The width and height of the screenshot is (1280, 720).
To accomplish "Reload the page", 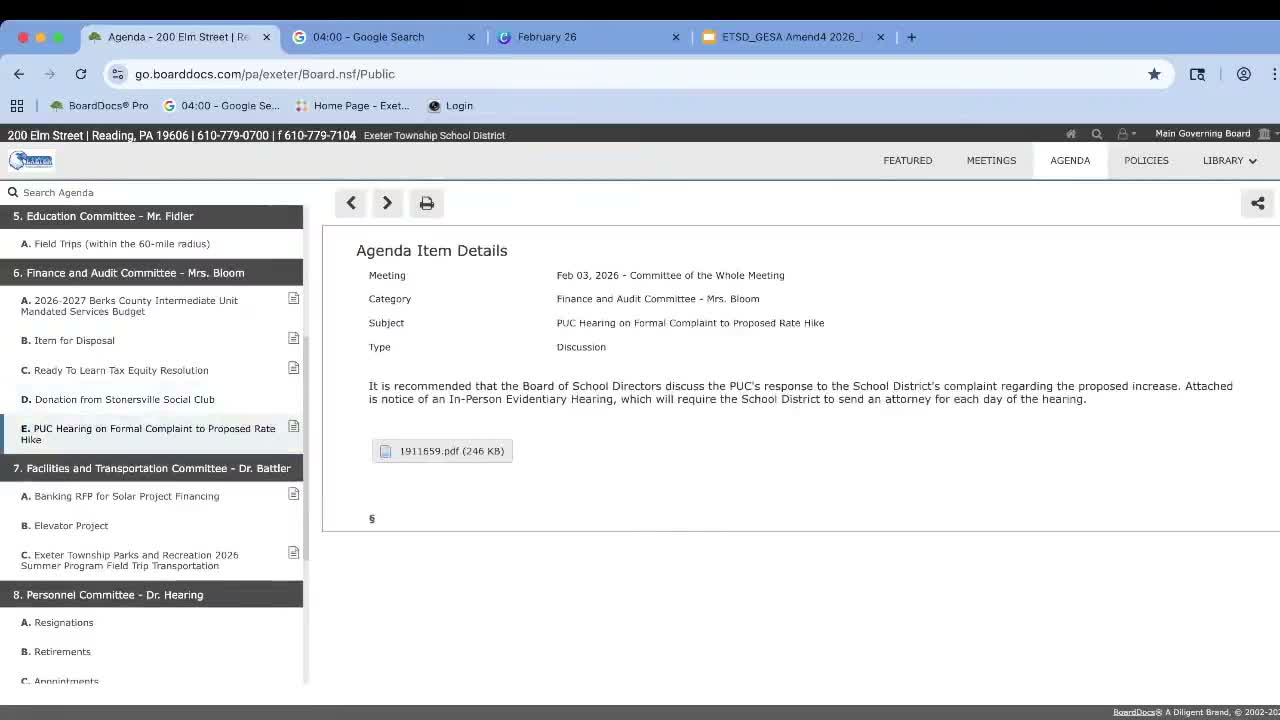I will [x=81, y=74].
